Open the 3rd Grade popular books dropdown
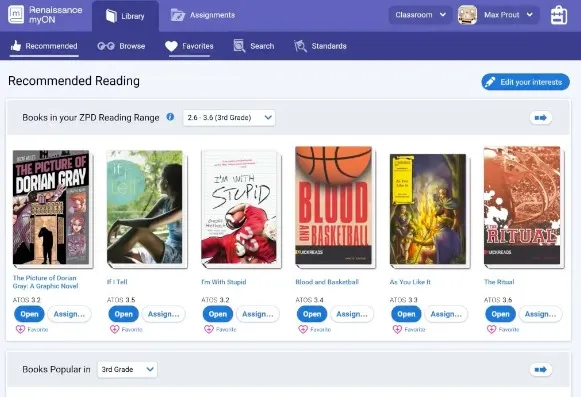 click(x=127, y=370)
